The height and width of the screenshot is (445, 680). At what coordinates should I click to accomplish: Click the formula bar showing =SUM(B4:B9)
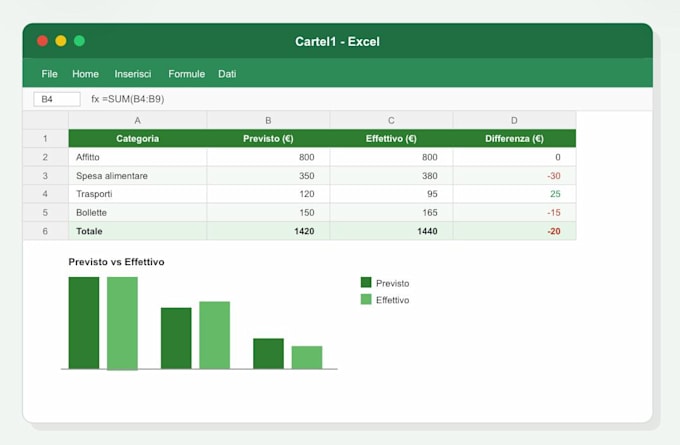coord(128,99)
